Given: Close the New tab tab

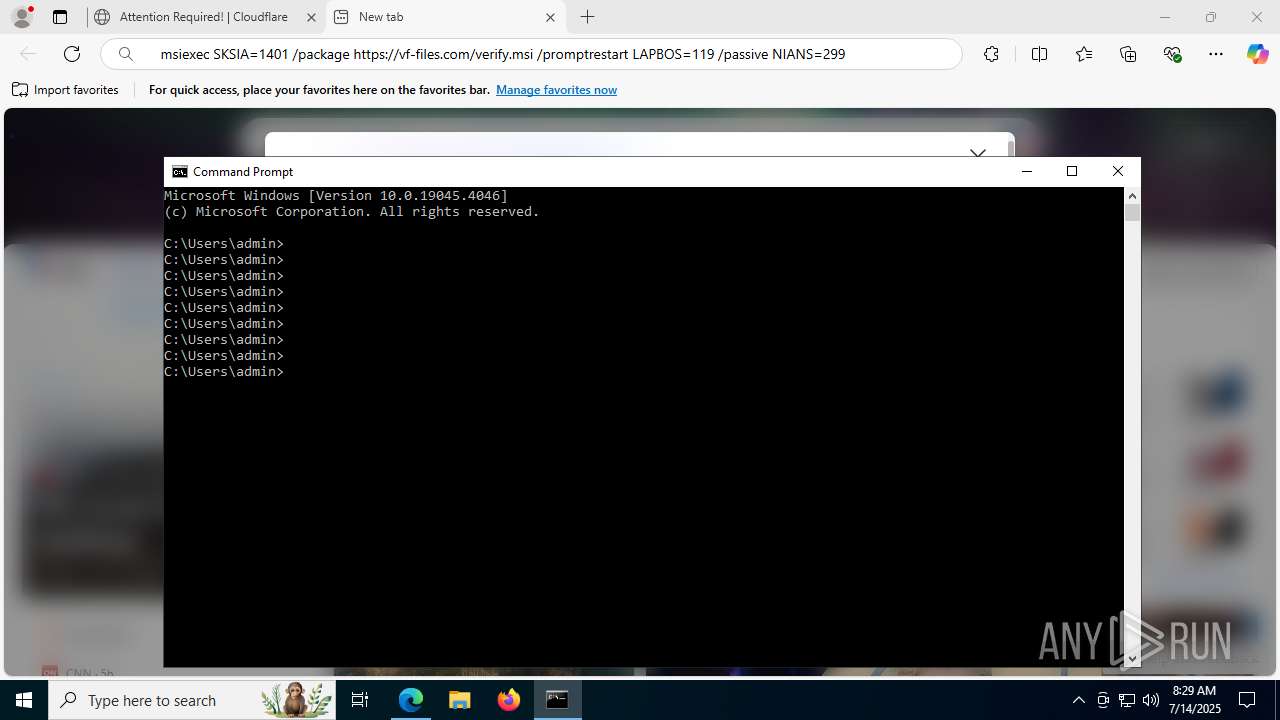Looking at the screenshot, I should (550, 17).
